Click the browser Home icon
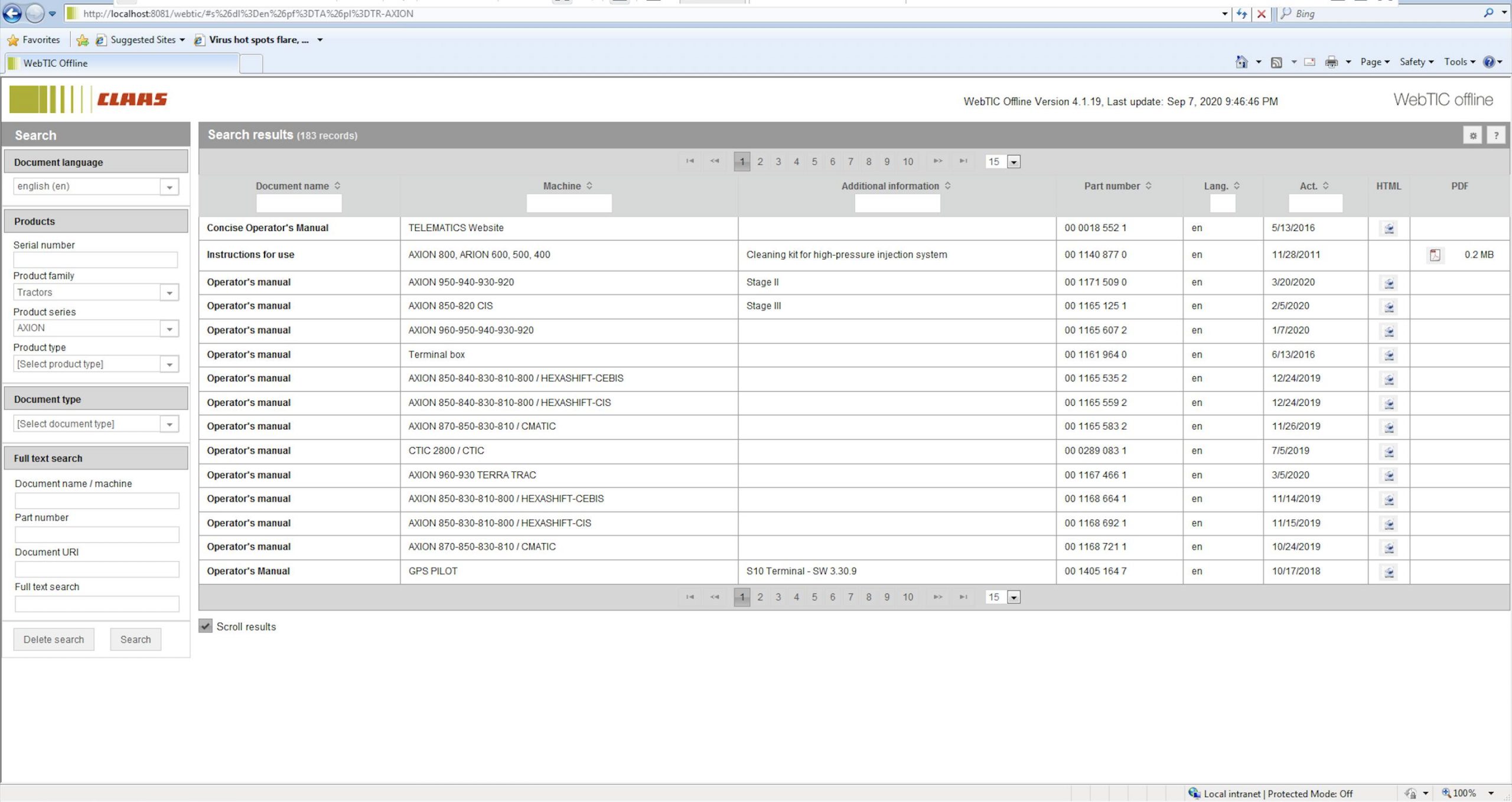1512x802 pixels. pos(1241,61)
